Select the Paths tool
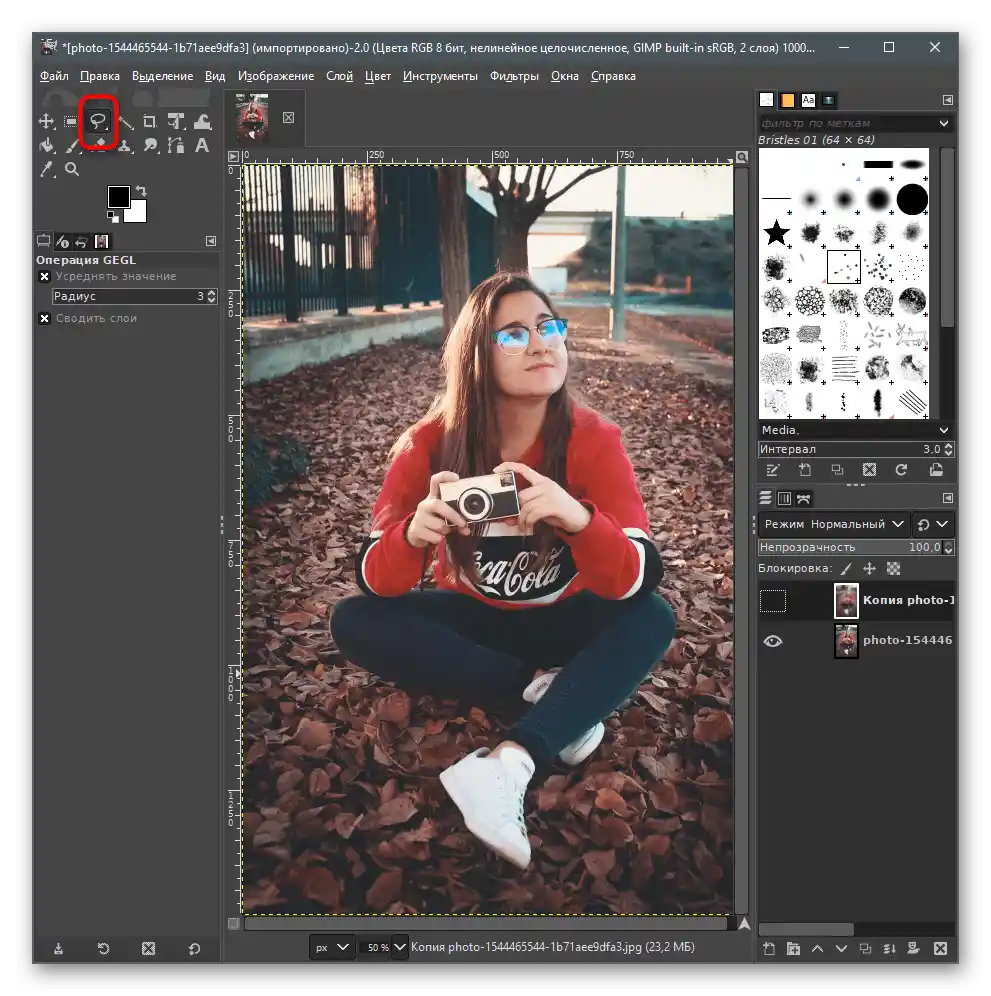The image size is (991, 996). [176, 145]
